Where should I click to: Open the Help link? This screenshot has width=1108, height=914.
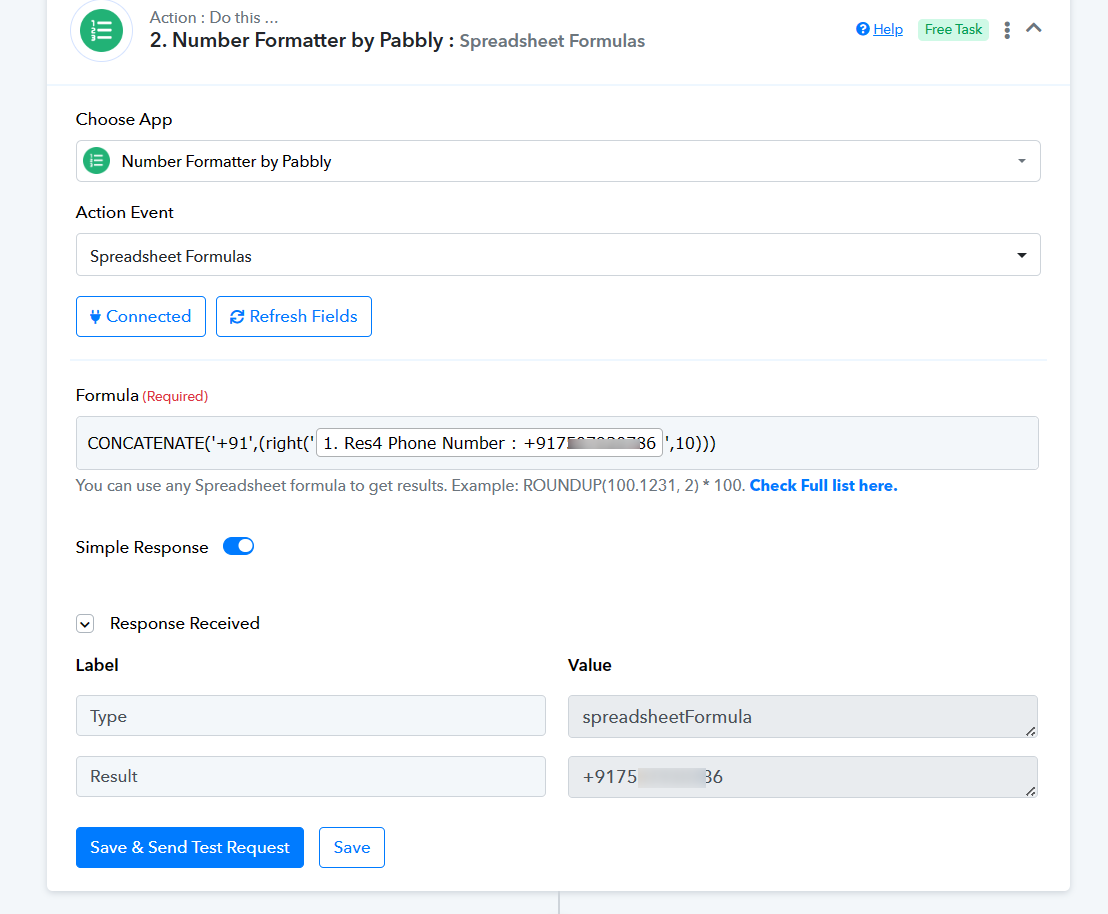[x=888, y=29]
